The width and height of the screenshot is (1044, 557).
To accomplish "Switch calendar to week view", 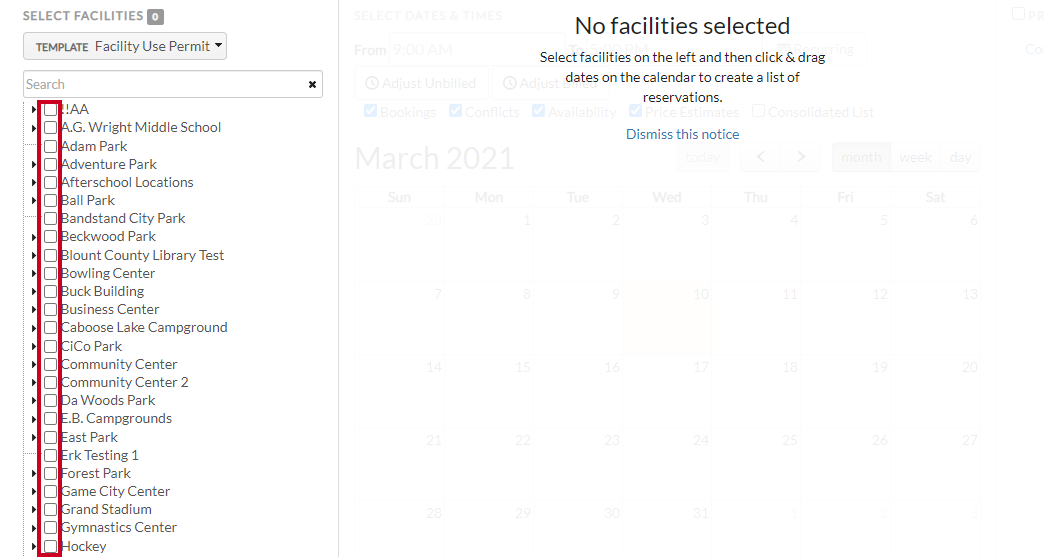I will 915,158.
